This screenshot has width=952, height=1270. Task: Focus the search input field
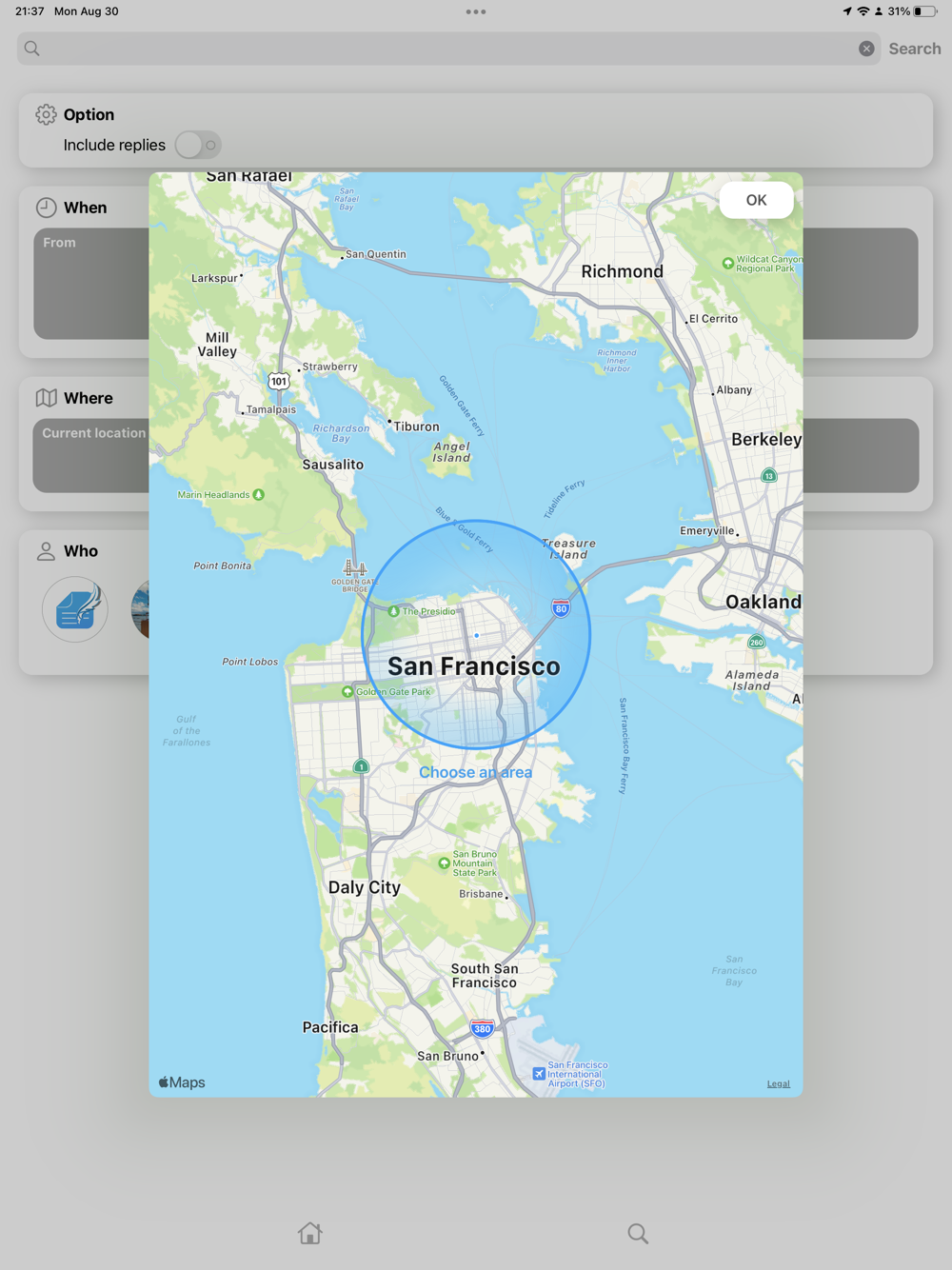pyautogui.click(x=448, y=49)
